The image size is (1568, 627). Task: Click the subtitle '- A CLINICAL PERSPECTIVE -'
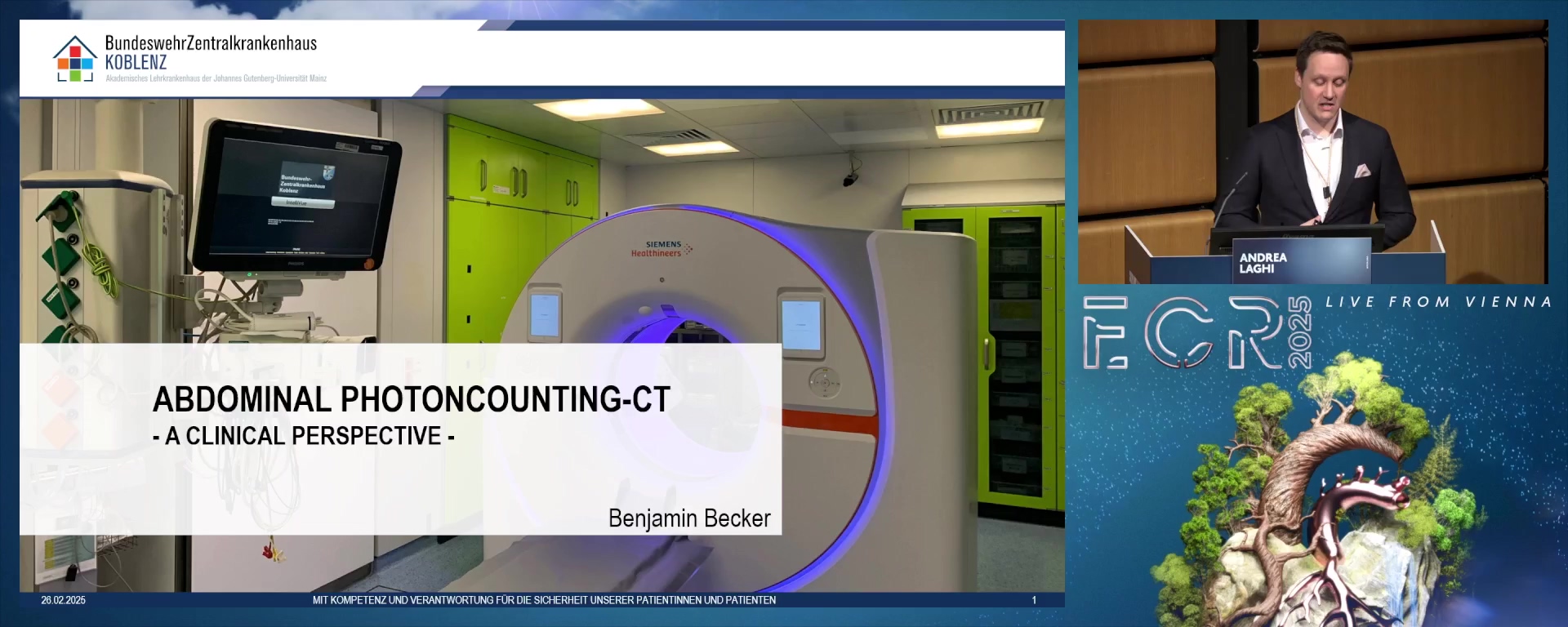pos(304,436)
